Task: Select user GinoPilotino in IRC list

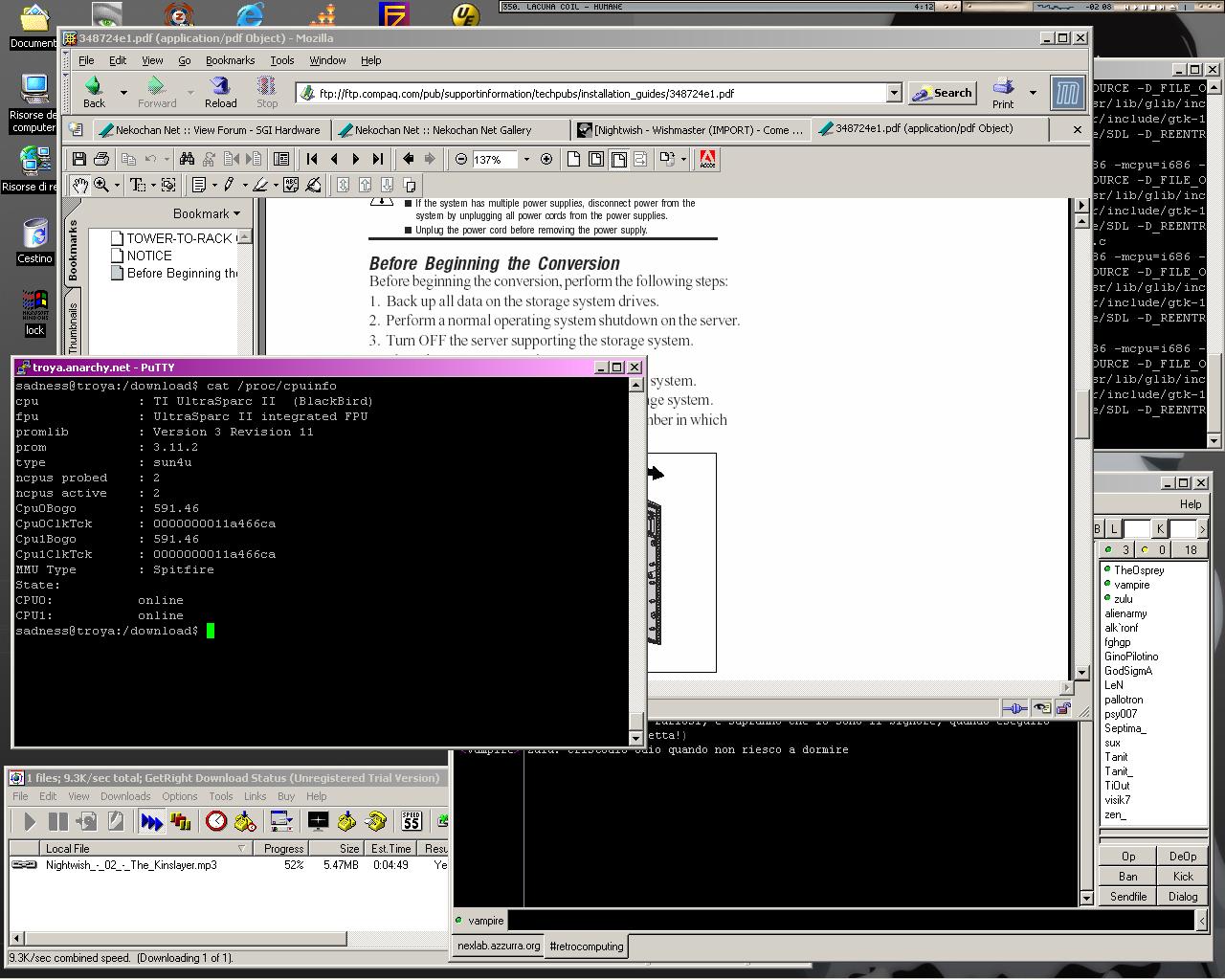Action: [x=1131, y=657]
